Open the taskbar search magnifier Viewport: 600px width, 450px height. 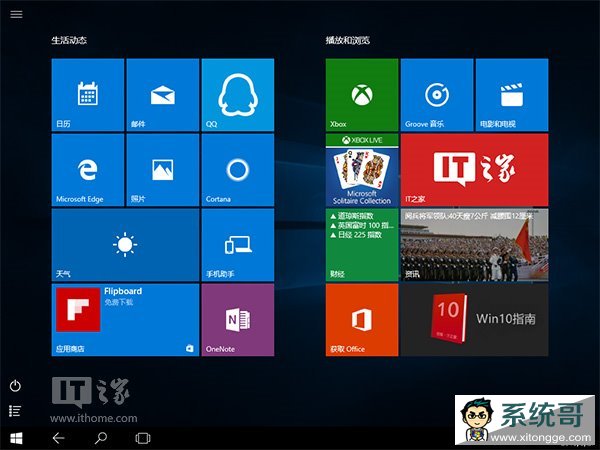[101, 438]
